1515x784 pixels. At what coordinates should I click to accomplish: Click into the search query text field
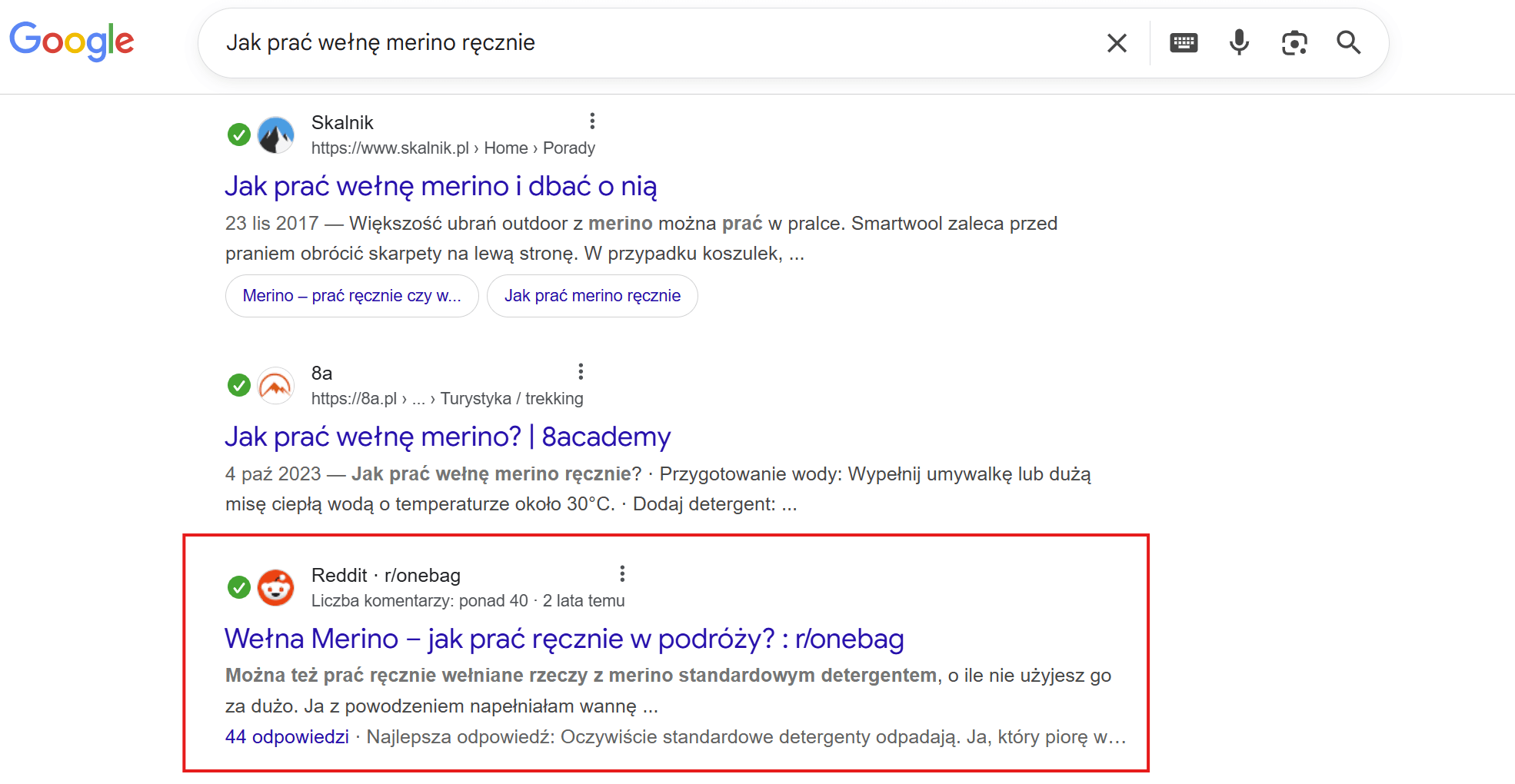(x=654, y=43)
